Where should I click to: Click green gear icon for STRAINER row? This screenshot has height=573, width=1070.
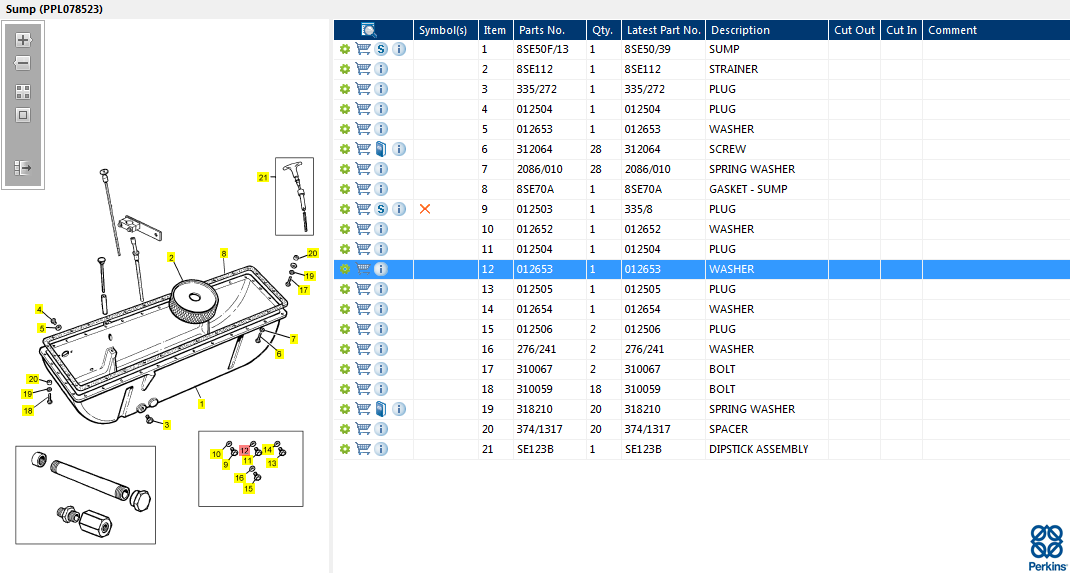[x=345, y=69]
